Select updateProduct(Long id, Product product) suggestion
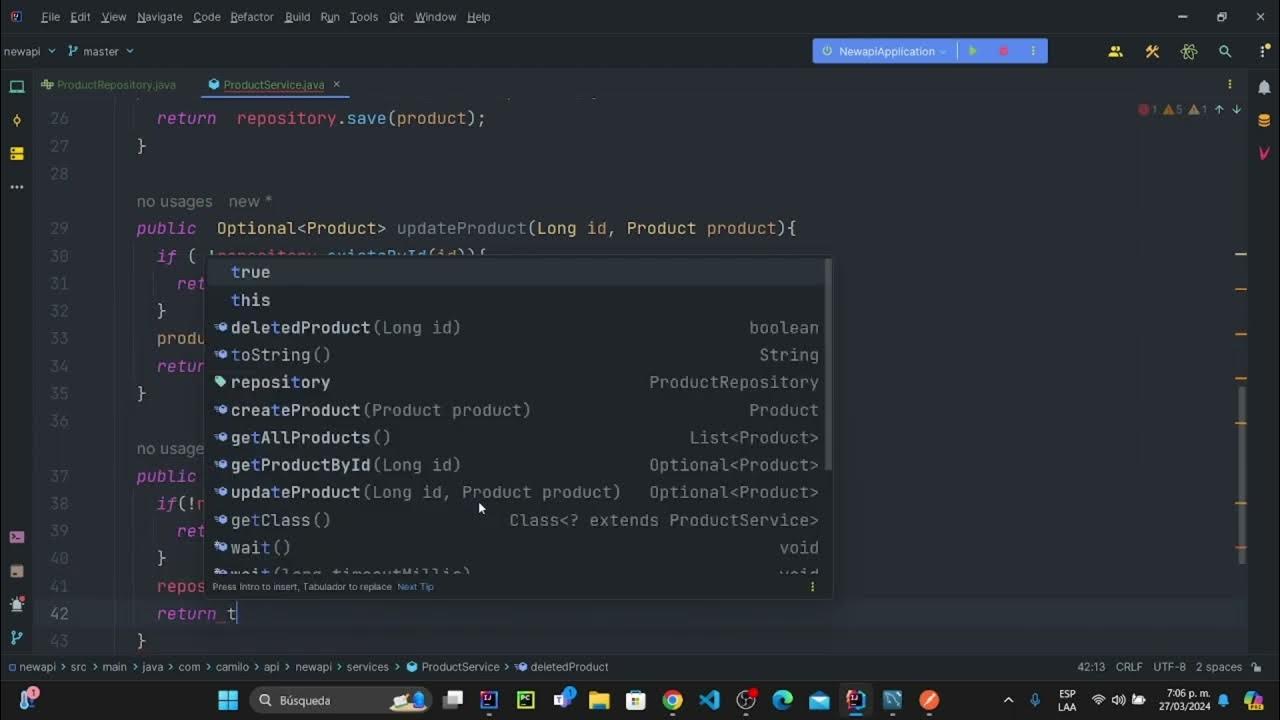The width and height of the screenshot is (1280, 720). click(x=518, y=492)
